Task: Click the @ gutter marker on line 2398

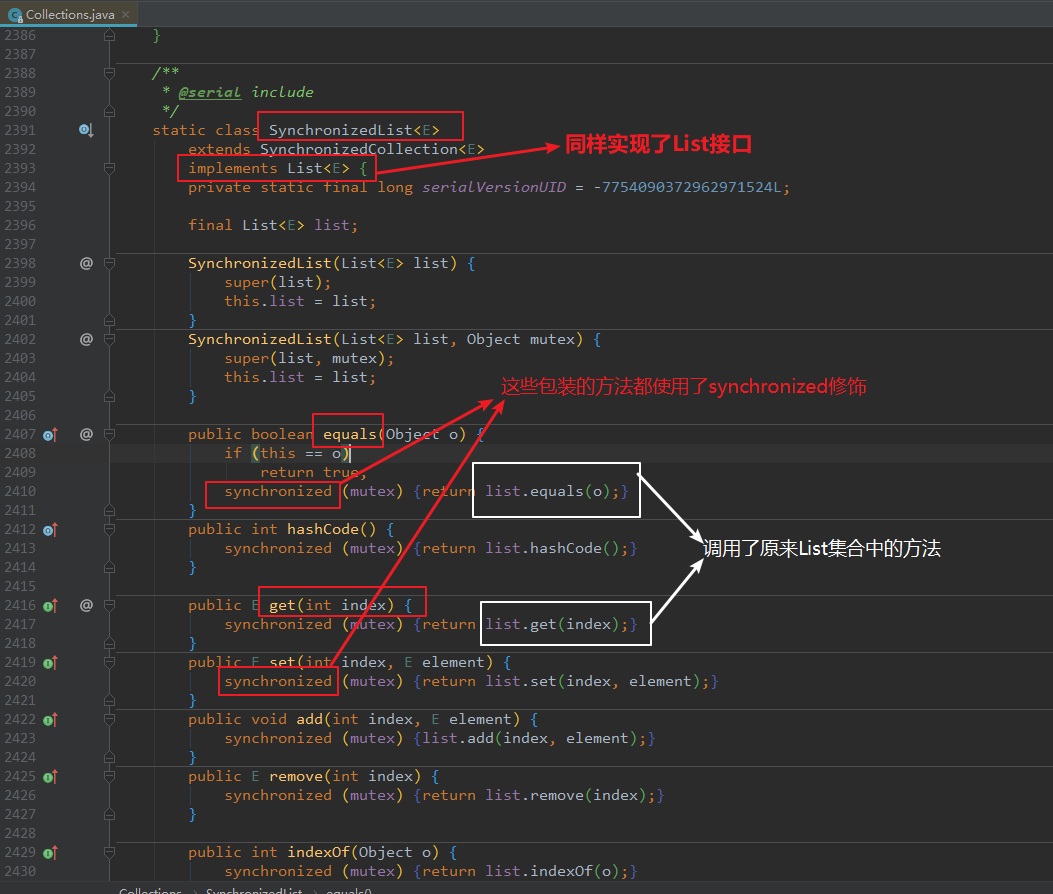Action: [x=86, y=263]
